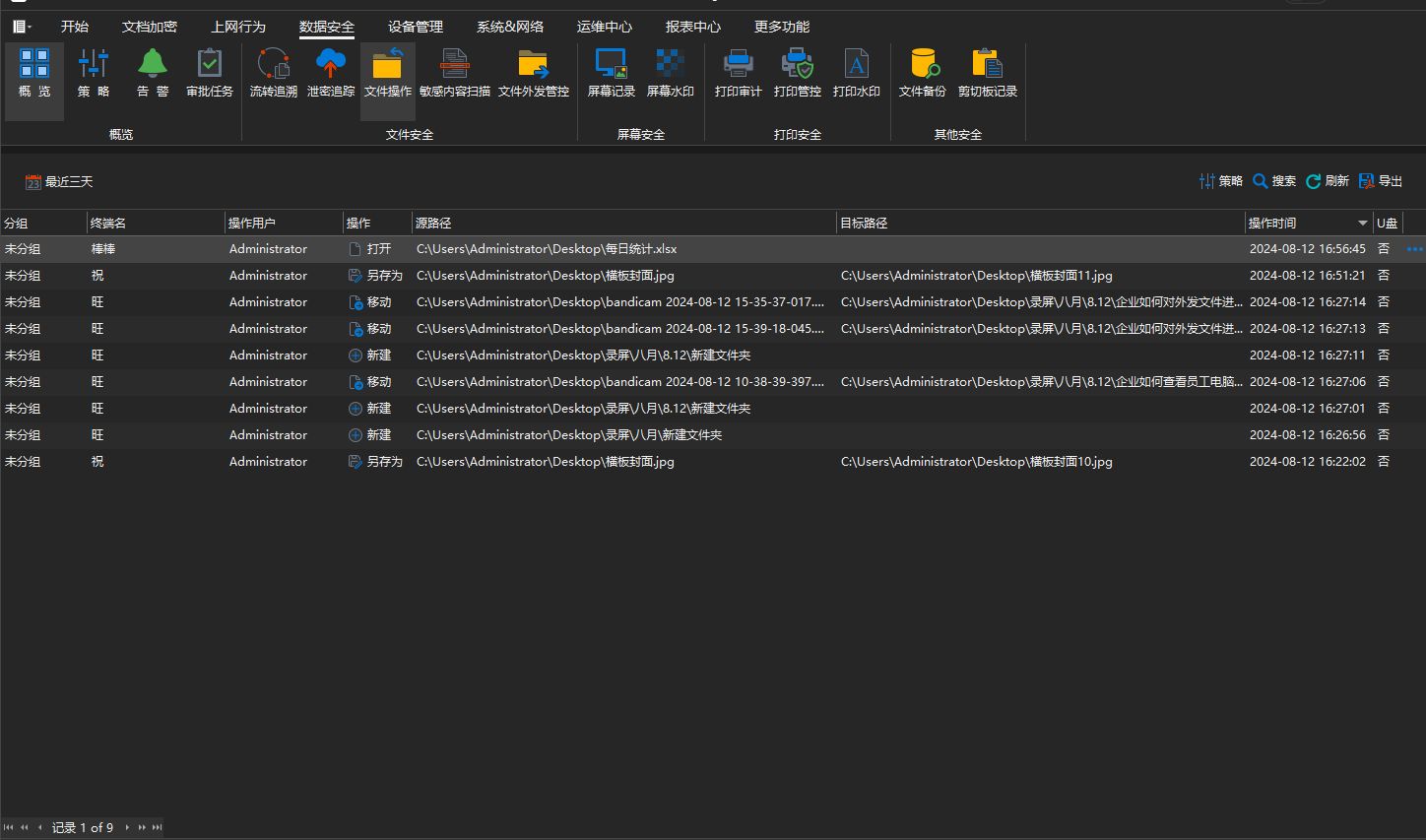The image size is (1426, 840).
Task: Open 打印水印 print watermark
Action: point(857,74)
